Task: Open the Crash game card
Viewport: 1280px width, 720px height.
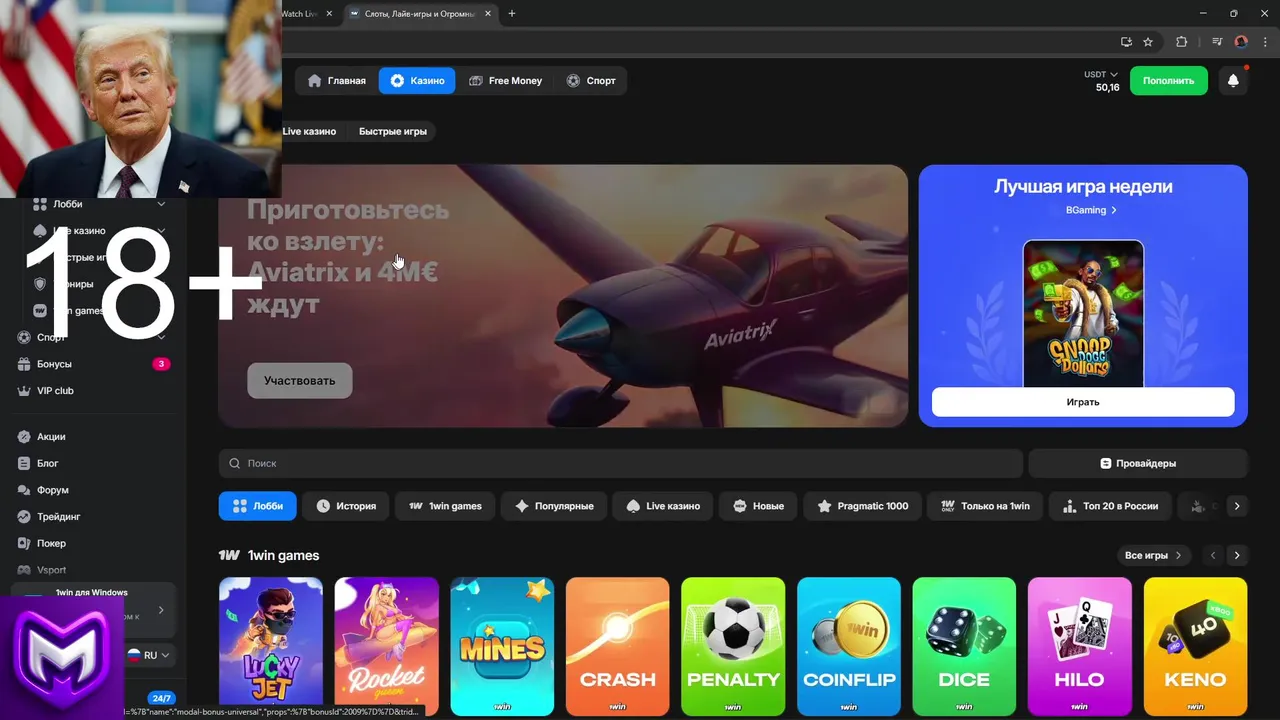Action: (618, 645)
